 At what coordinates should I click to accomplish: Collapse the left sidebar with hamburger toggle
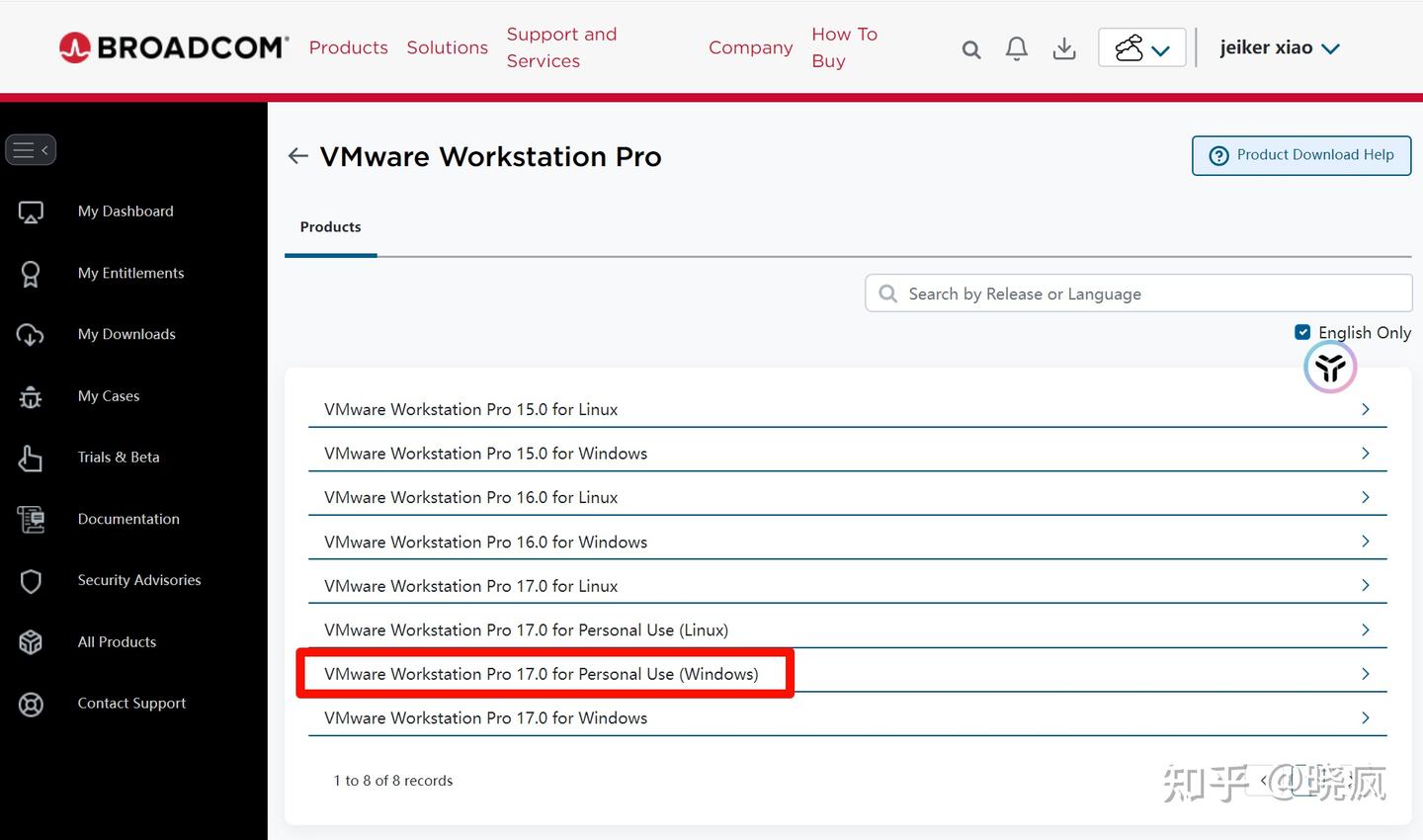click(x=31, y=149)
